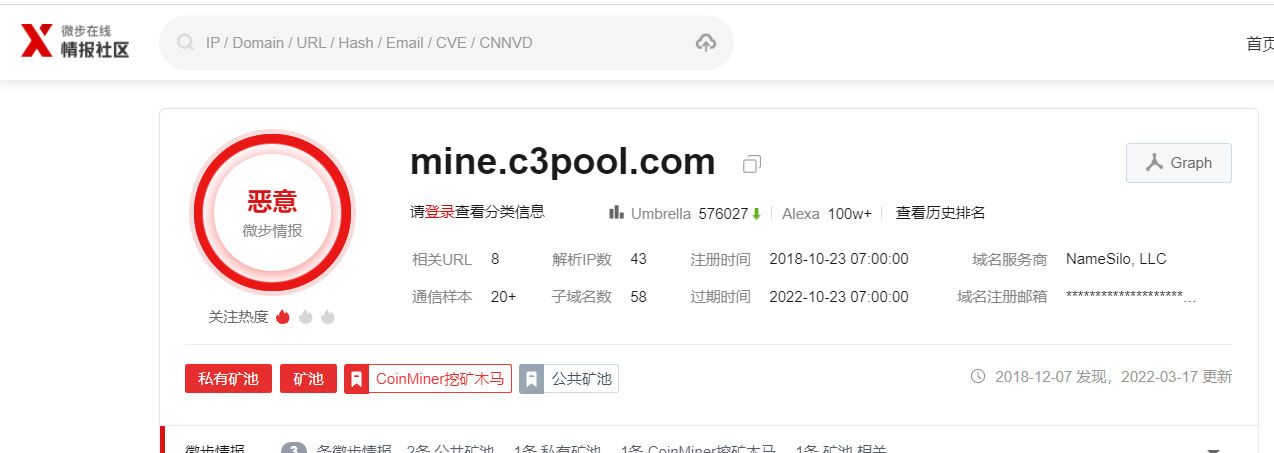The image size is (1274, 453).
Task: Click the second gray flame icon
Action: pos(305,316)
